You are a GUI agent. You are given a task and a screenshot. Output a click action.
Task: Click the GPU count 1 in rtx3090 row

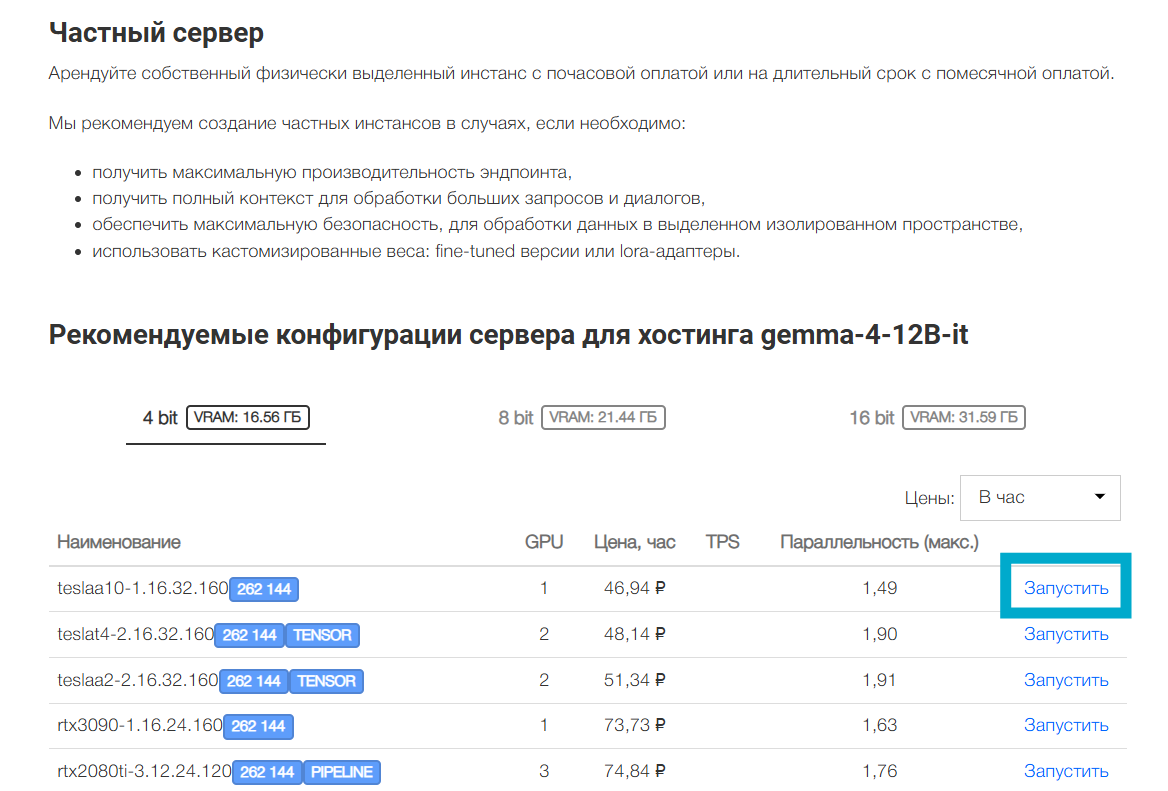click(544, 725)
